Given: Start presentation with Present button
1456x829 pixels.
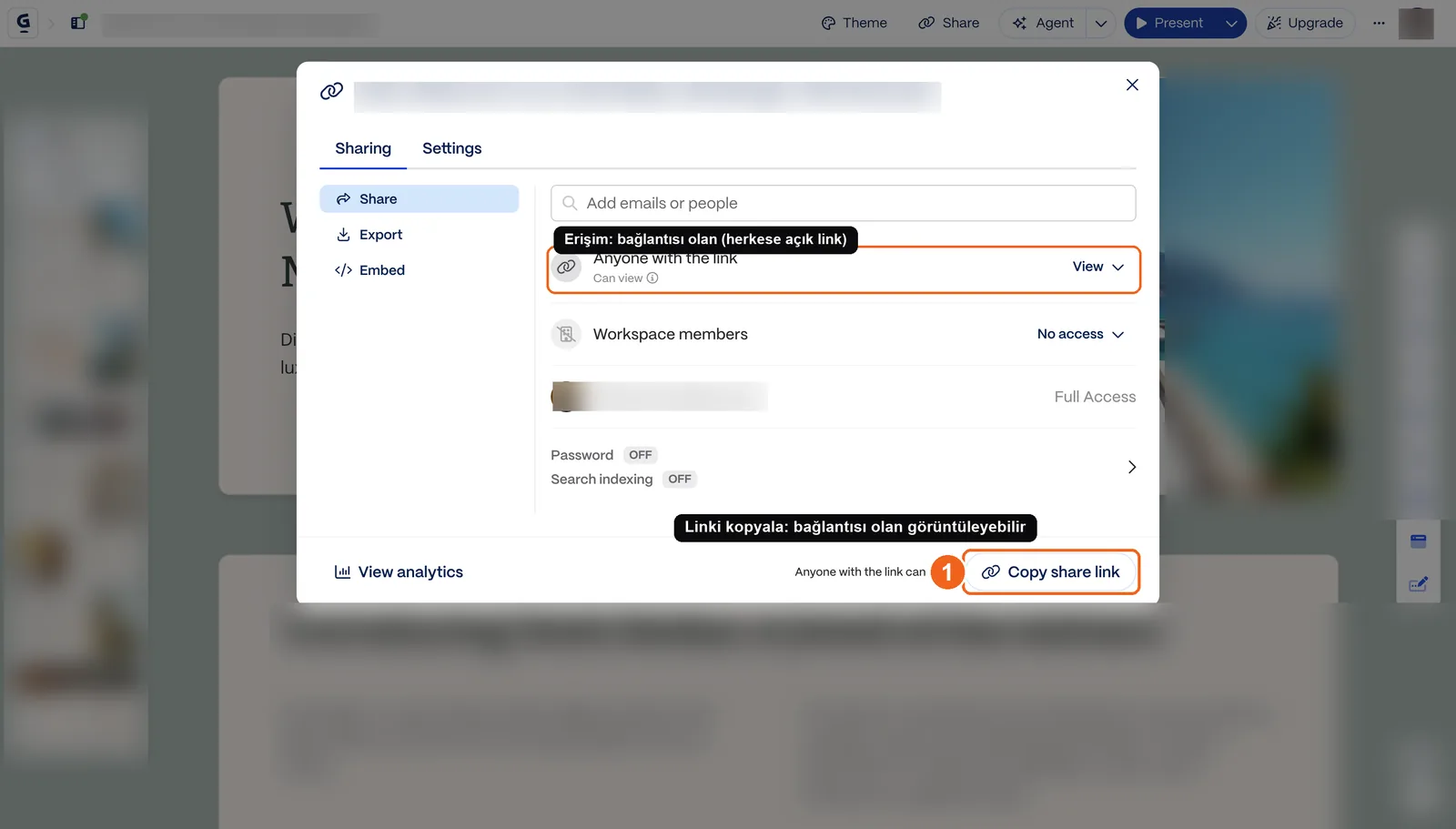Looking at the screenshot, I should 1170,23.
